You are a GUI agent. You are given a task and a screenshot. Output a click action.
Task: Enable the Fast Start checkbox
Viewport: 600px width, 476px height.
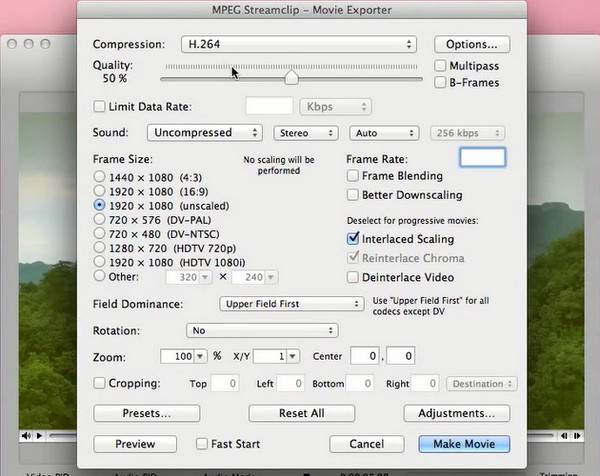202,444
